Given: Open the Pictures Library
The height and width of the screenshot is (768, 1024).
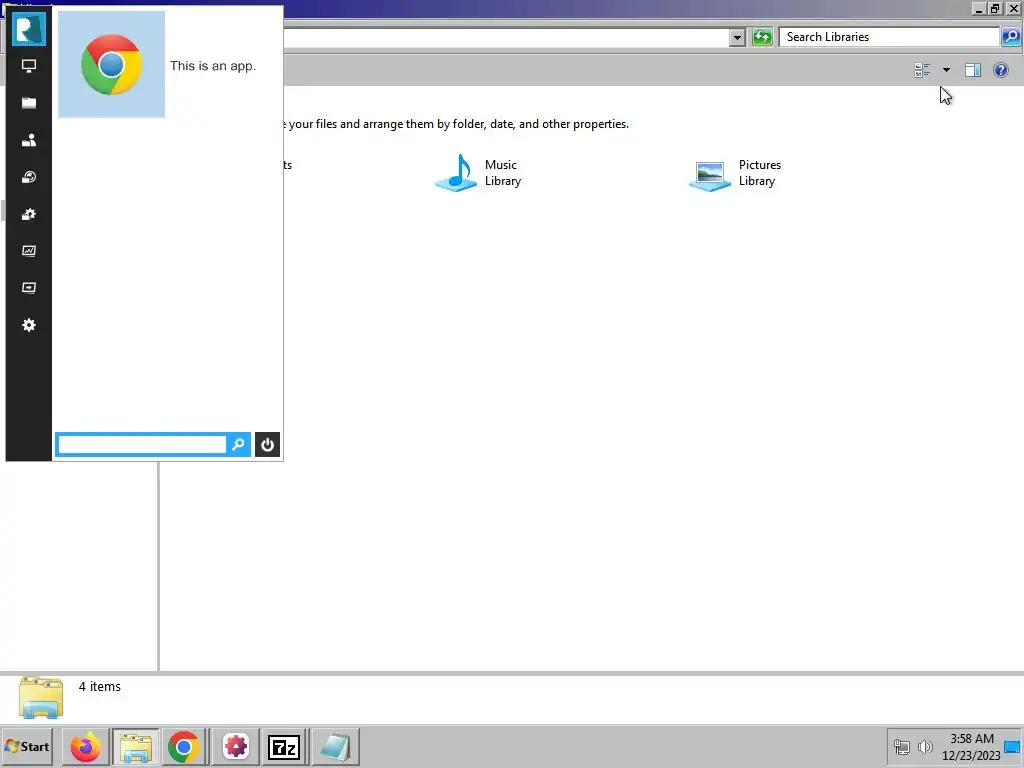Looking at the screenshot, I should [735, 173].
